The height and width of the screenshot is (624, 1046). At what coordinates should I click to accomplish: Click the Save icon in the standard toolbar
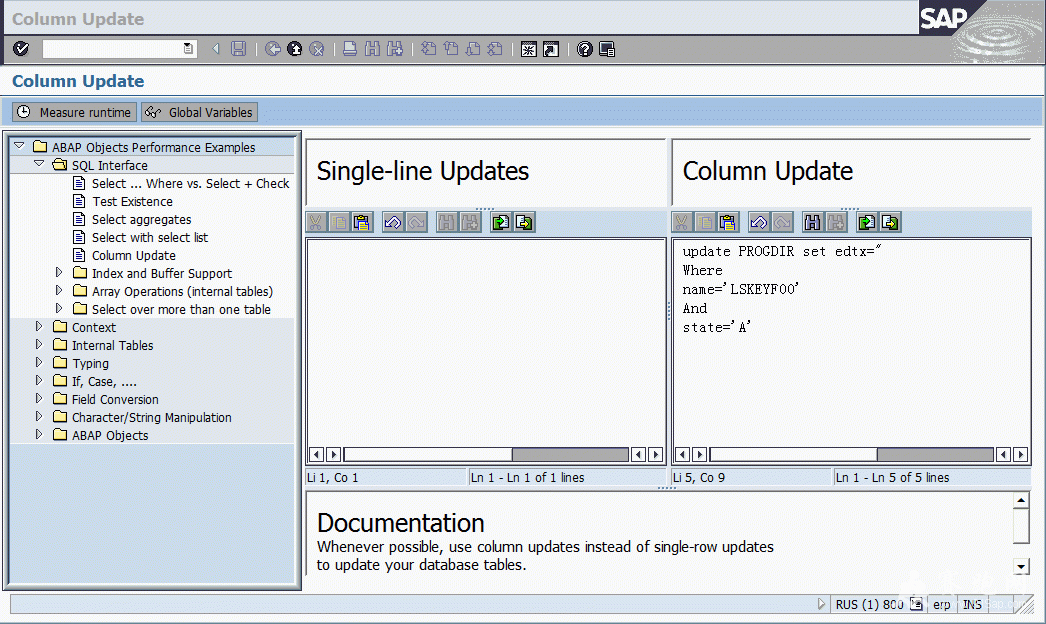point(238,49)
